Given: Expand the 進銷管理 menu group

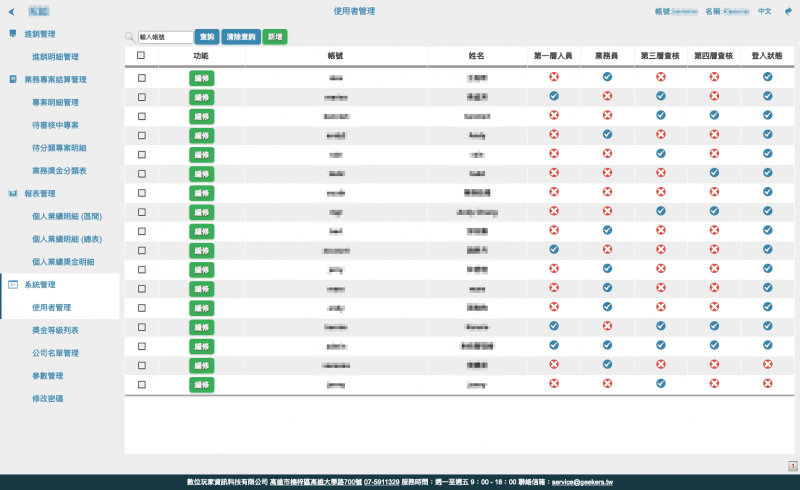Looking at the screenshot, I should pyautogui.click(x=40, y=34).
